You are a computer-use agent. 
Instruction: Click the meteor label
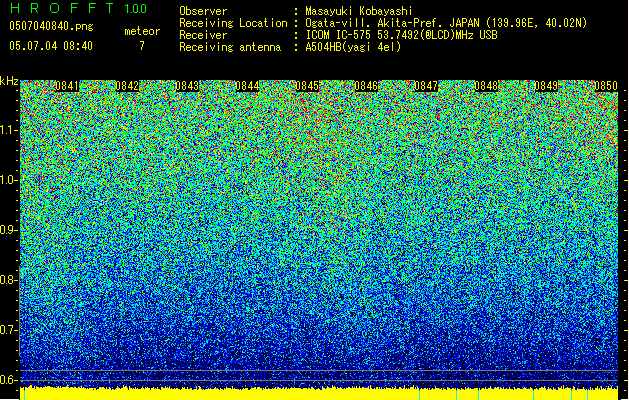(142, 31)
